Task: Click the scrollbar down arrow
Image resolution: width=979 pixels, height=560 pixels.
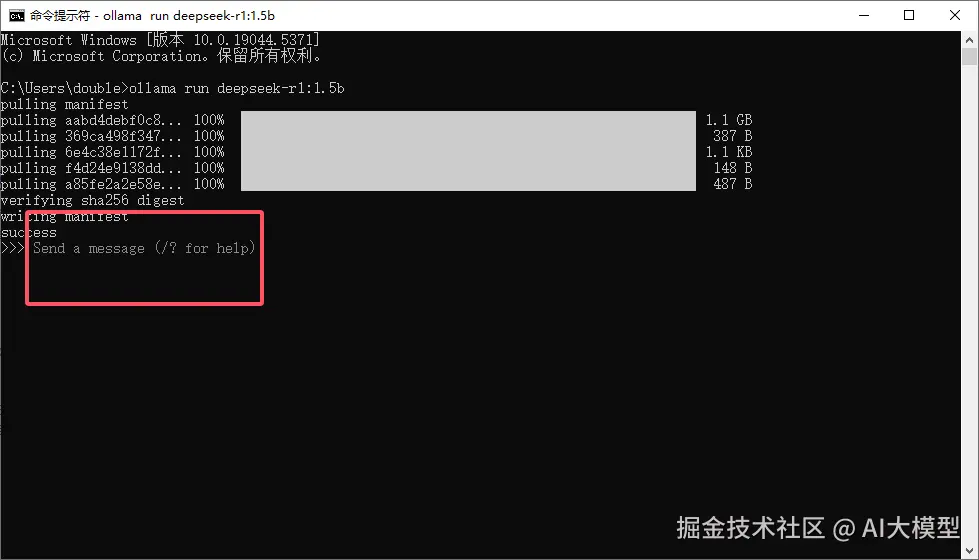Action: 969,551
